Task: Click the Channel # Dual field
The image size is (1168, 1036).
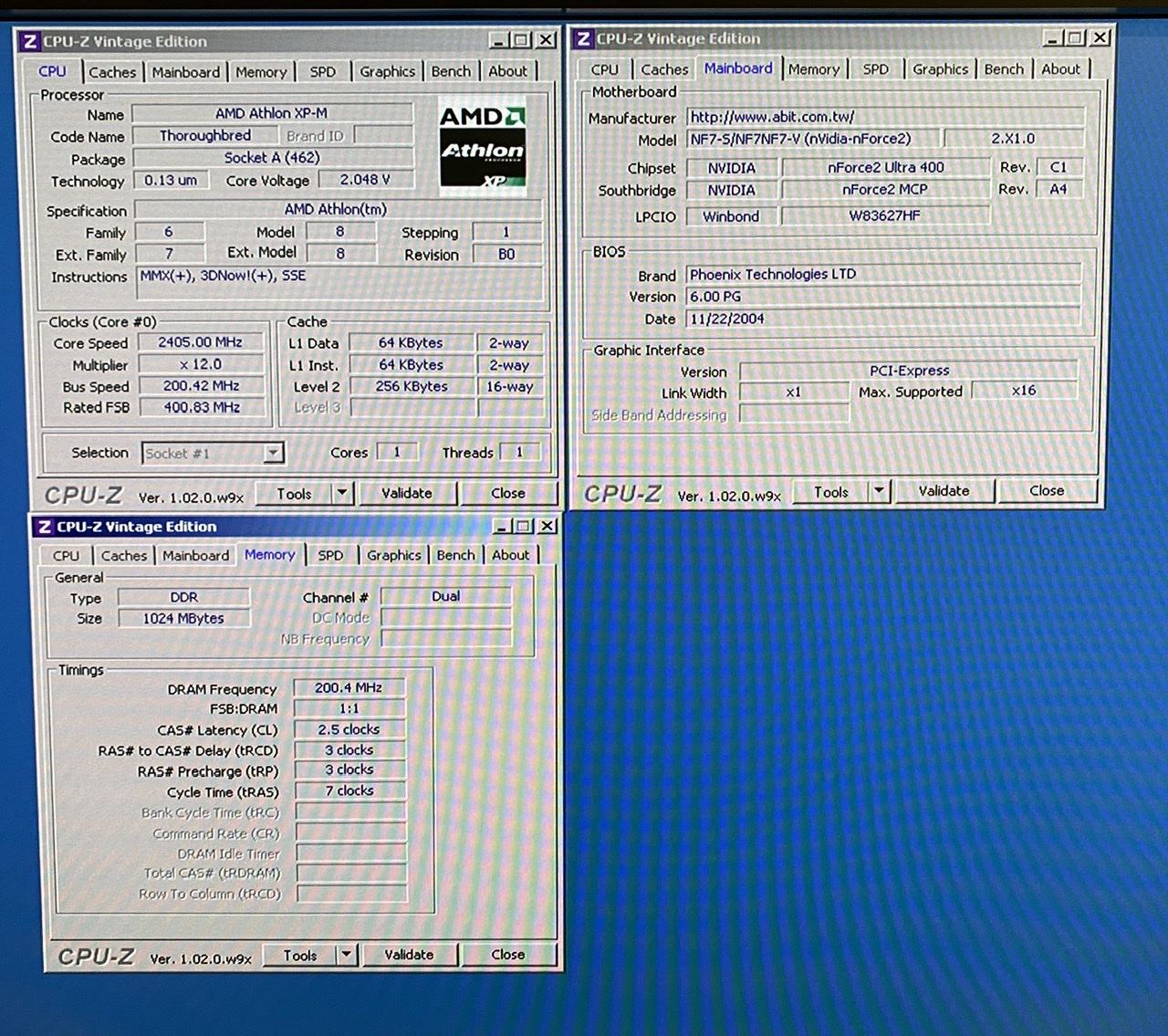Action: pyautogui.click(x=445, y=597)
